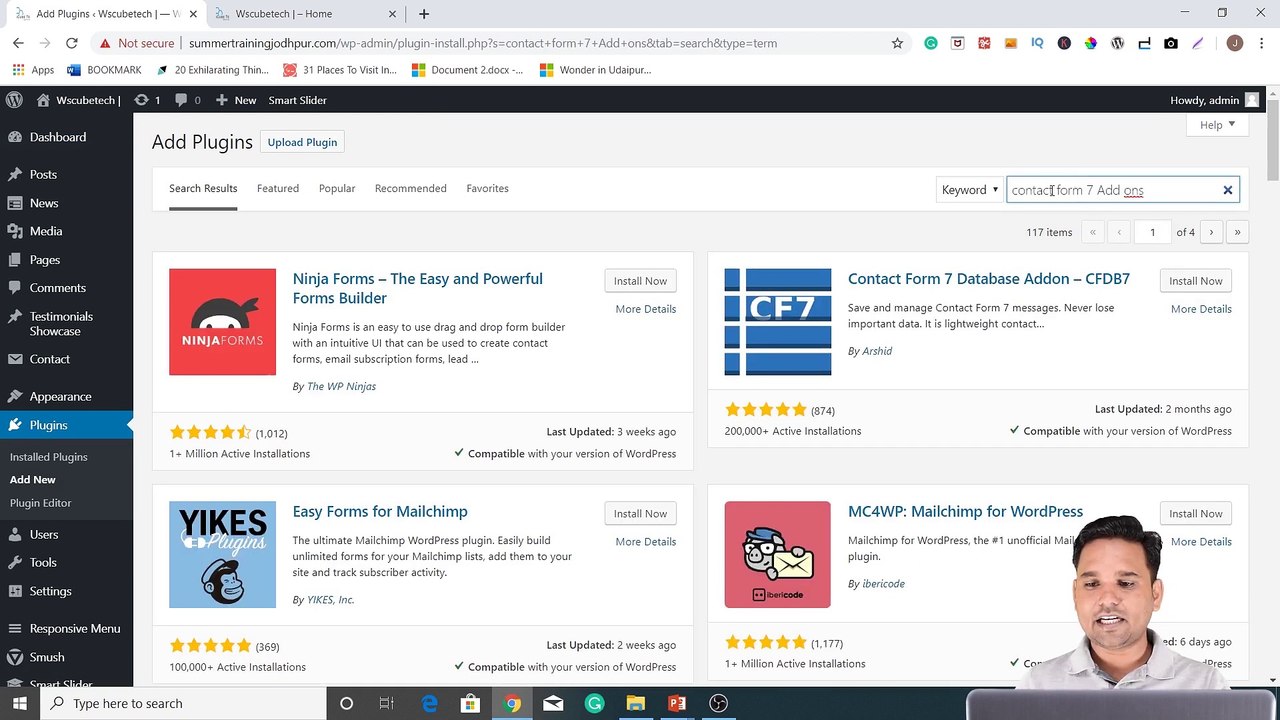Viewport: 1280px width, 720px height.
Task: Expand the Help tab
Action: coord(1217,125)
